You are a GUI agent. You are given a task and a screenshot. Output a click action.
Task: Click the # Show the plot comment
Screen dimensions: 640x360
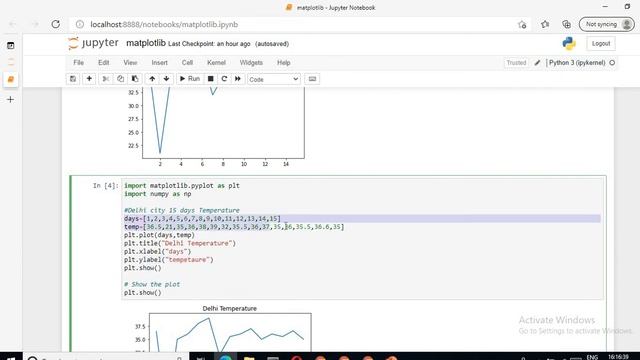[x=152, y=284]
